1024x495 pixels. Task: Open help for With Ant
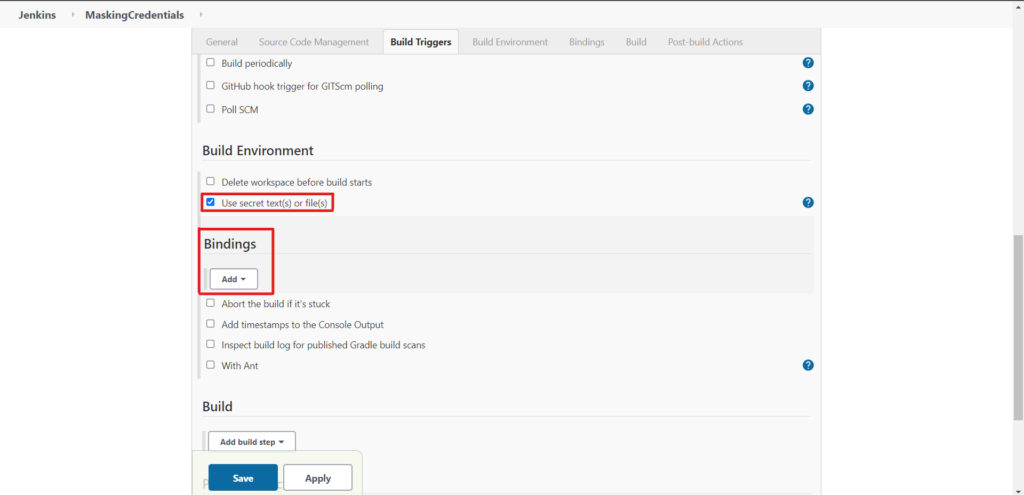[x=808, y=365]
